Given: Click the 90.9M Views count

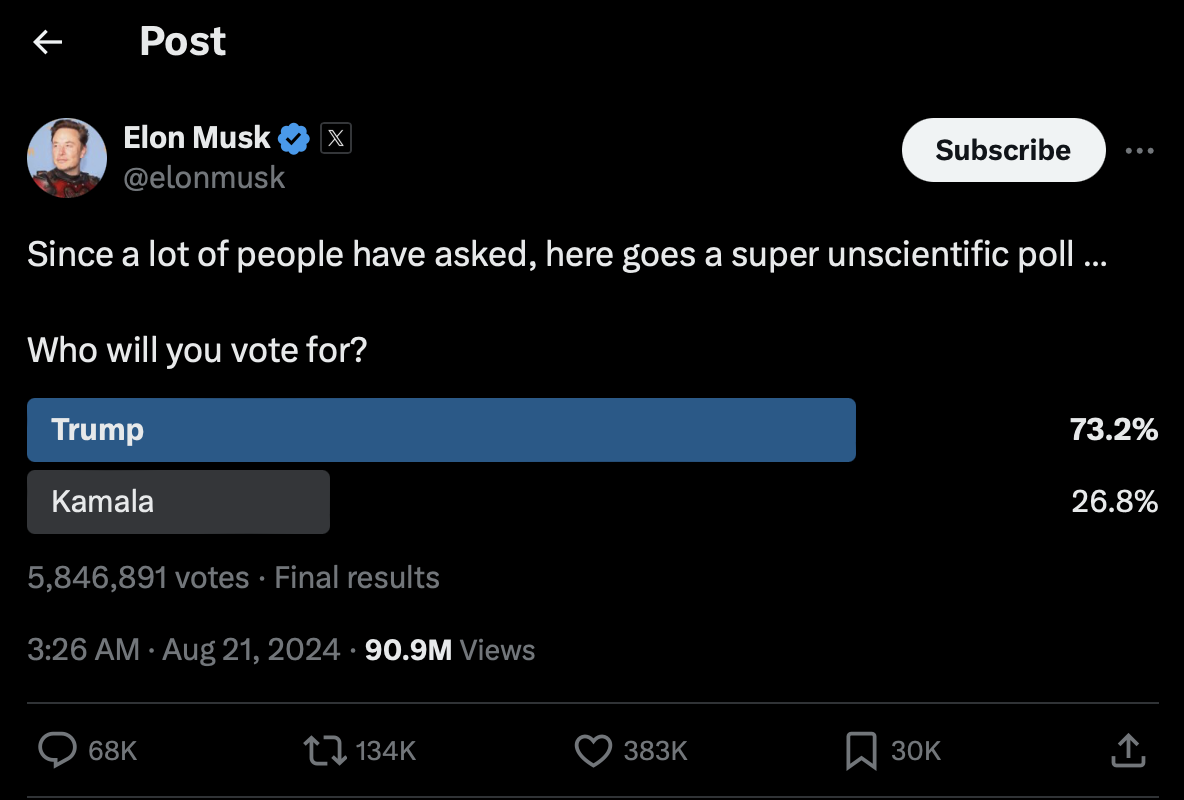Looking at the screenshot, I should 450,650.
